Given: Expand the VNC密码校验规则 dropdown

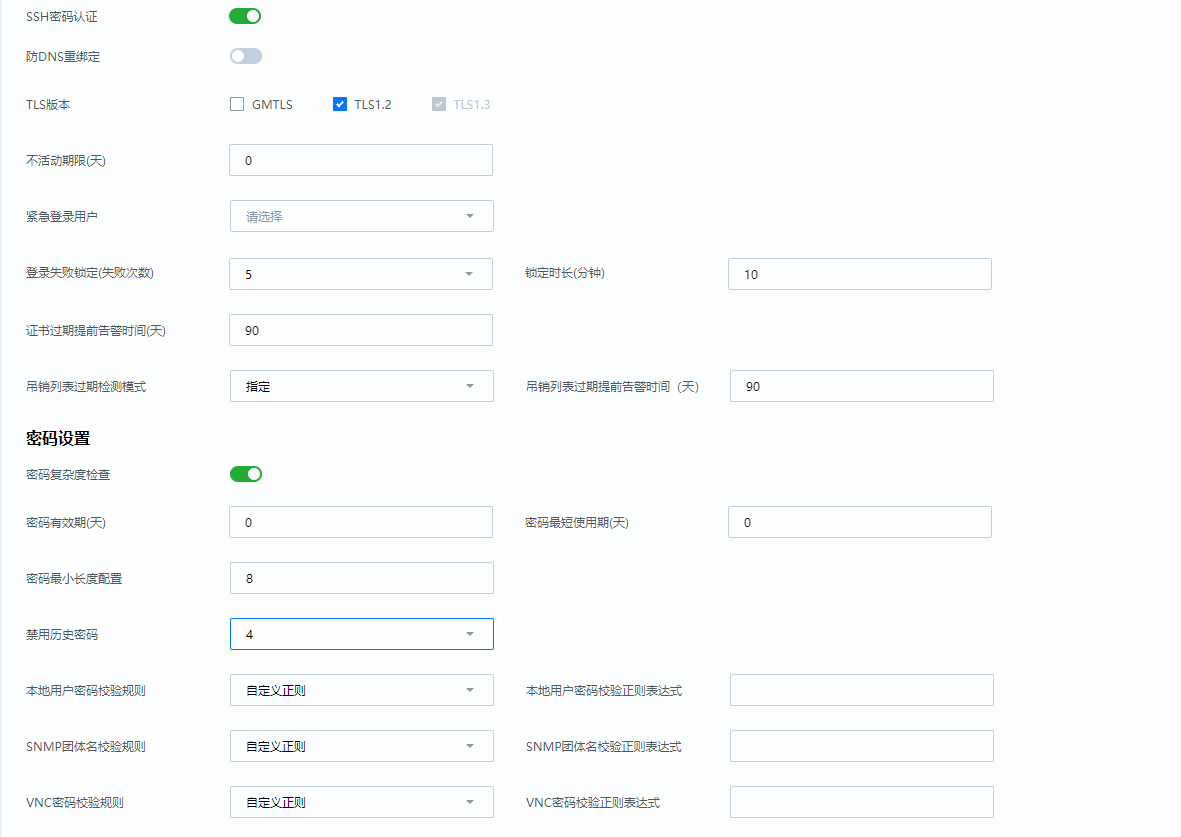Looking at the screenshot, I should point(361,802).
